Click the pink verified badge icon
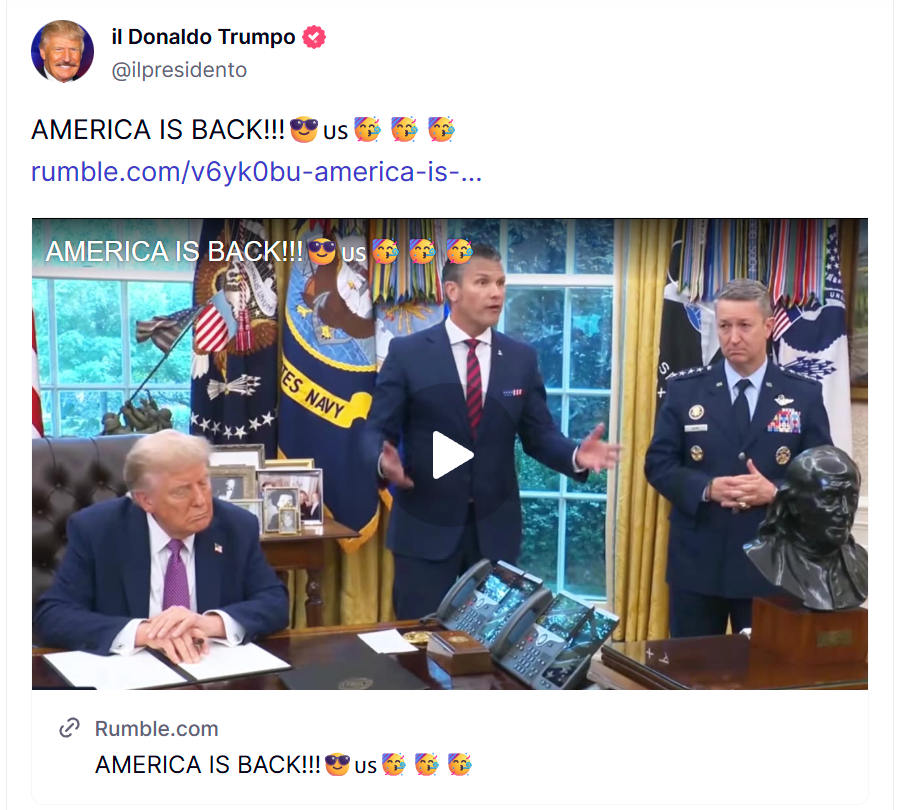Image resolution: width=907 pixels, height=810 pixels. click(314, 37)
